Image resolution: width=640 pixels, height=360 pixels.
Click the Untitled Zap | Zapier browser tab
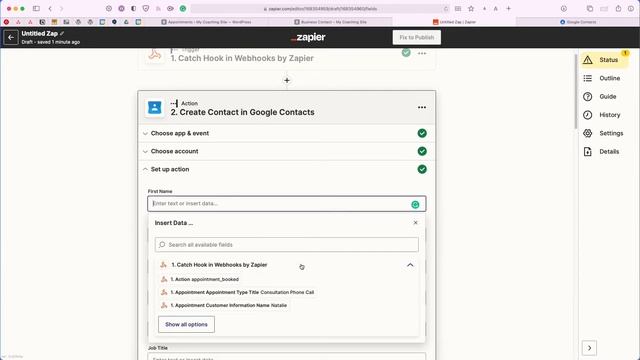[454, 22]
